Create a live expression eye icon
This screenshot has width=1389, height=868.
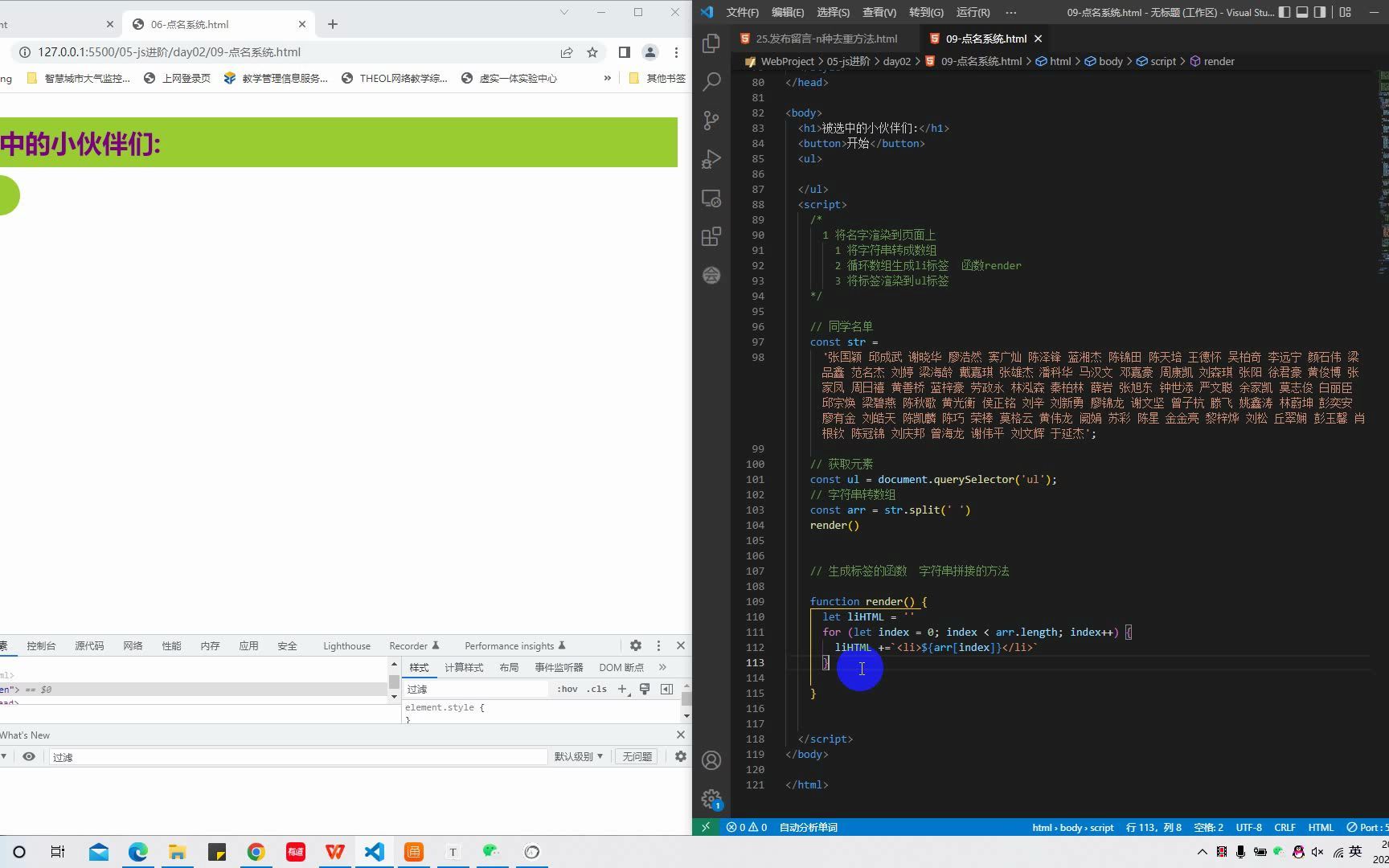[x=29, y=756]
